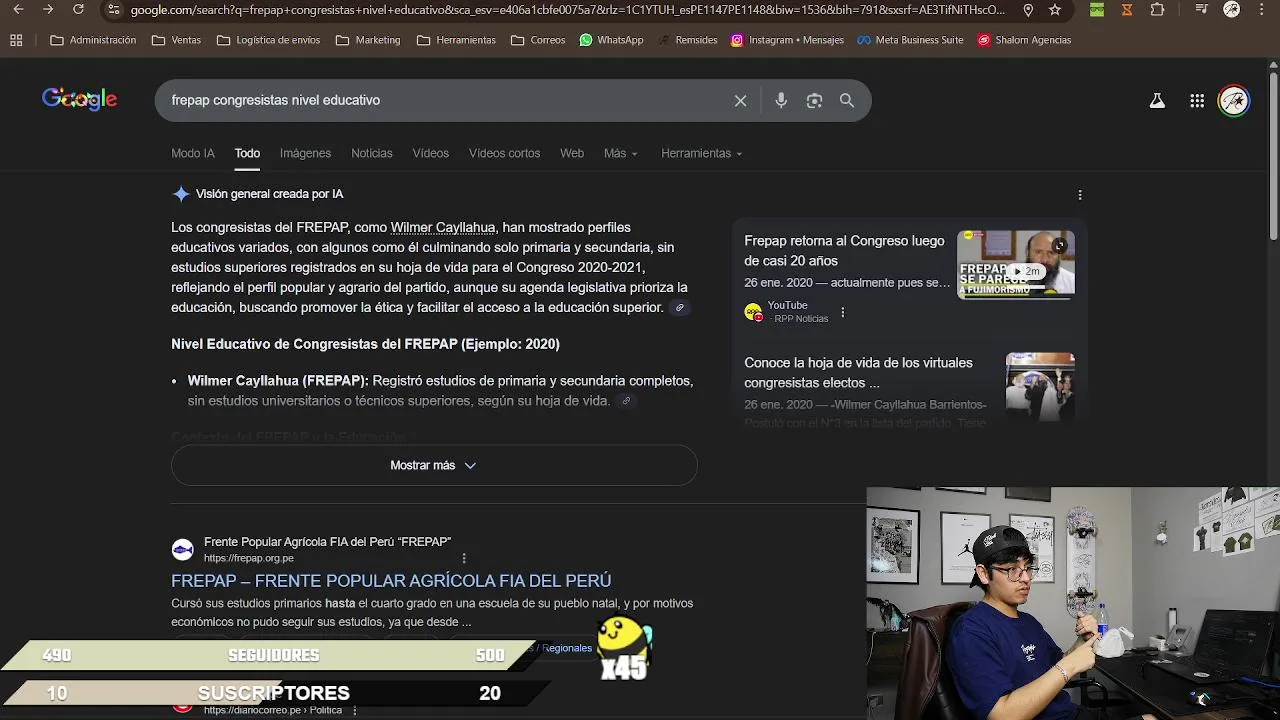Switch to Vídeos tab
Viewport: 1280px width, 720px height.
[x=431, y=153]
